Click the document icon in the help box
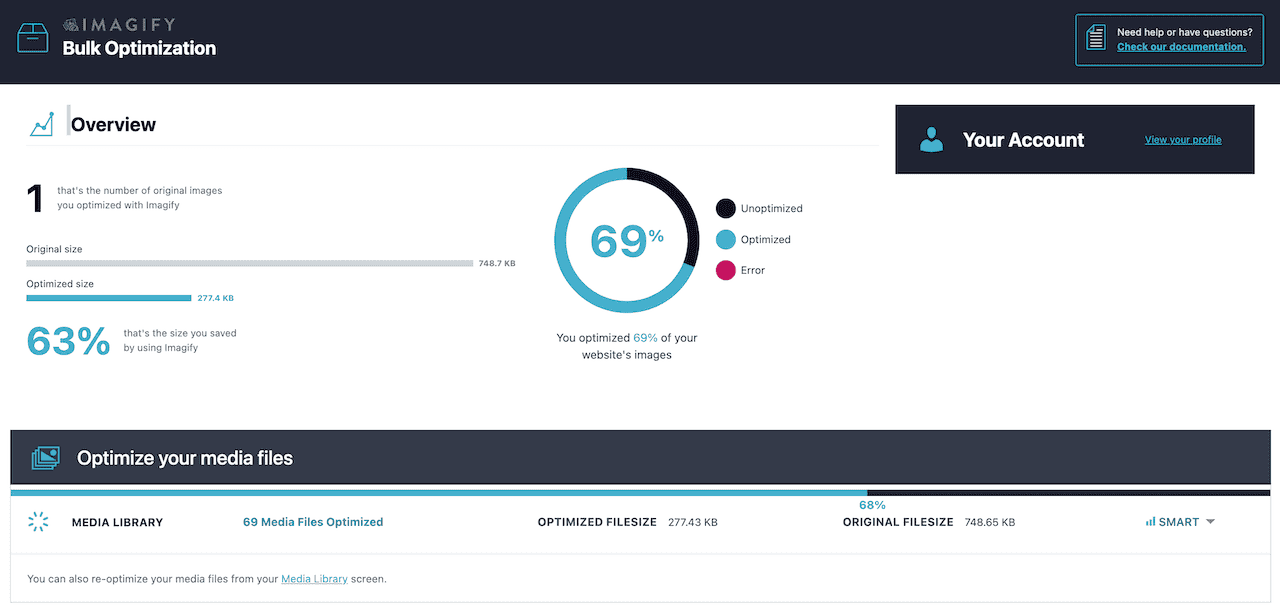 tap(1096, 38)
